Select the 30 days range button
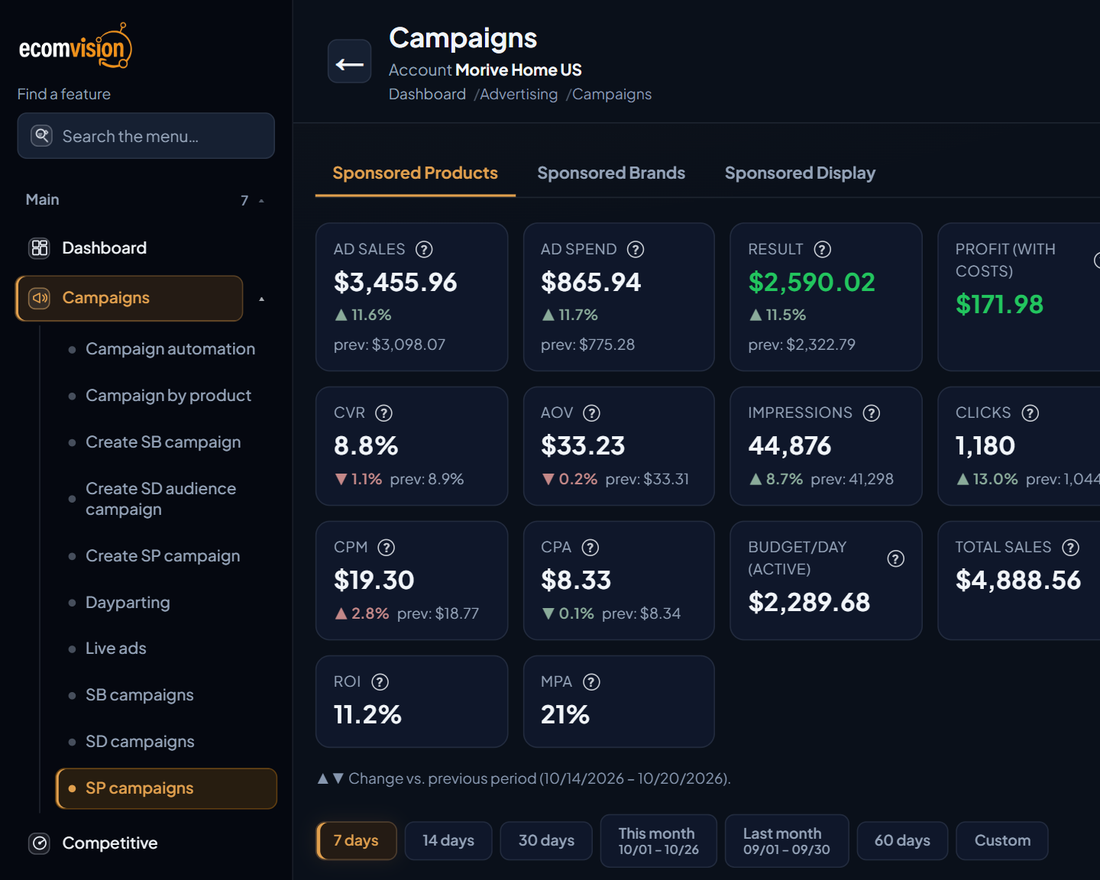Screen dimensions: 1100x880 (x=546, y=841)
